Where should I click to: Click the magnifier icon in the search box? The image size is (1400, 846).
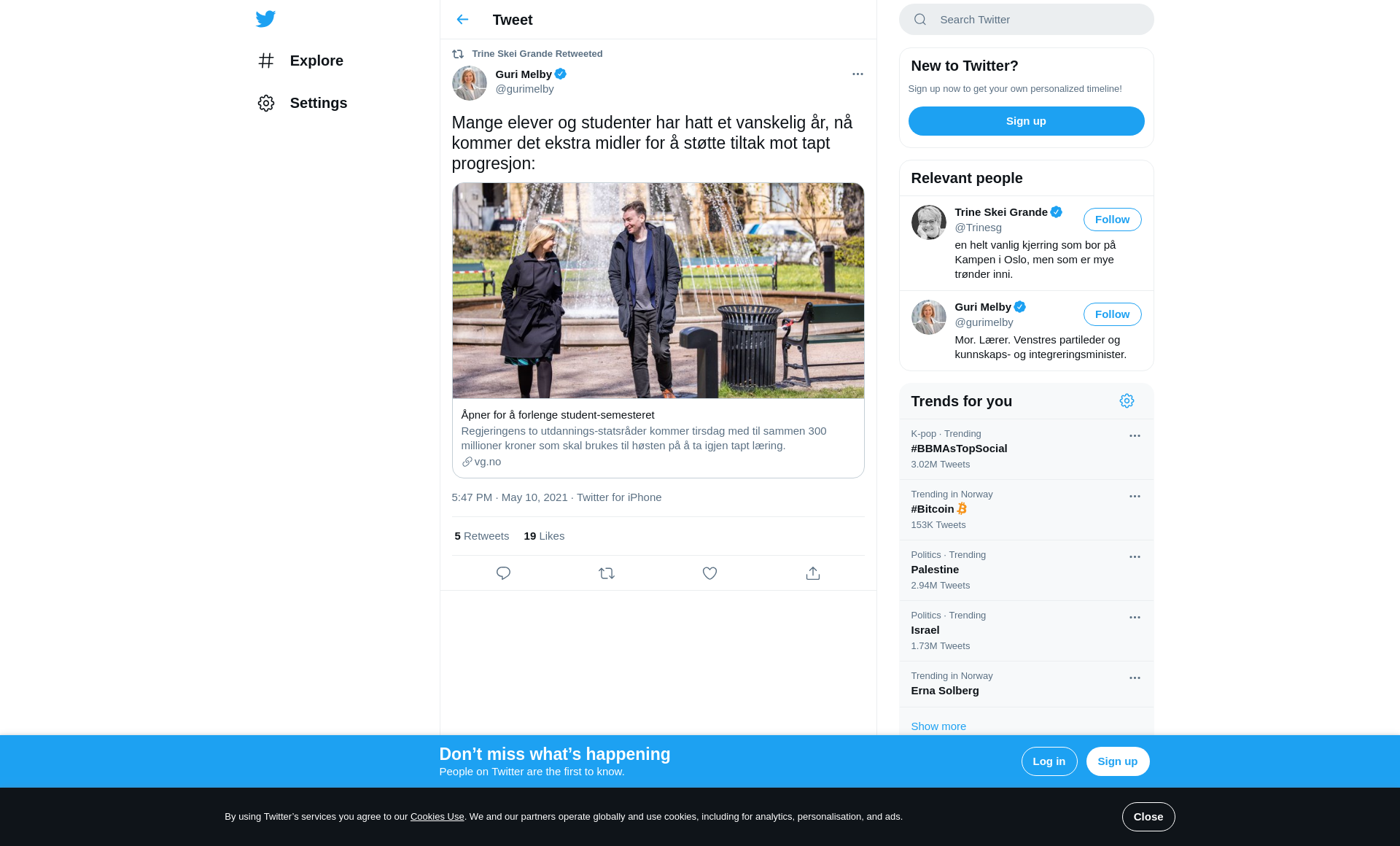coord(920,20)
